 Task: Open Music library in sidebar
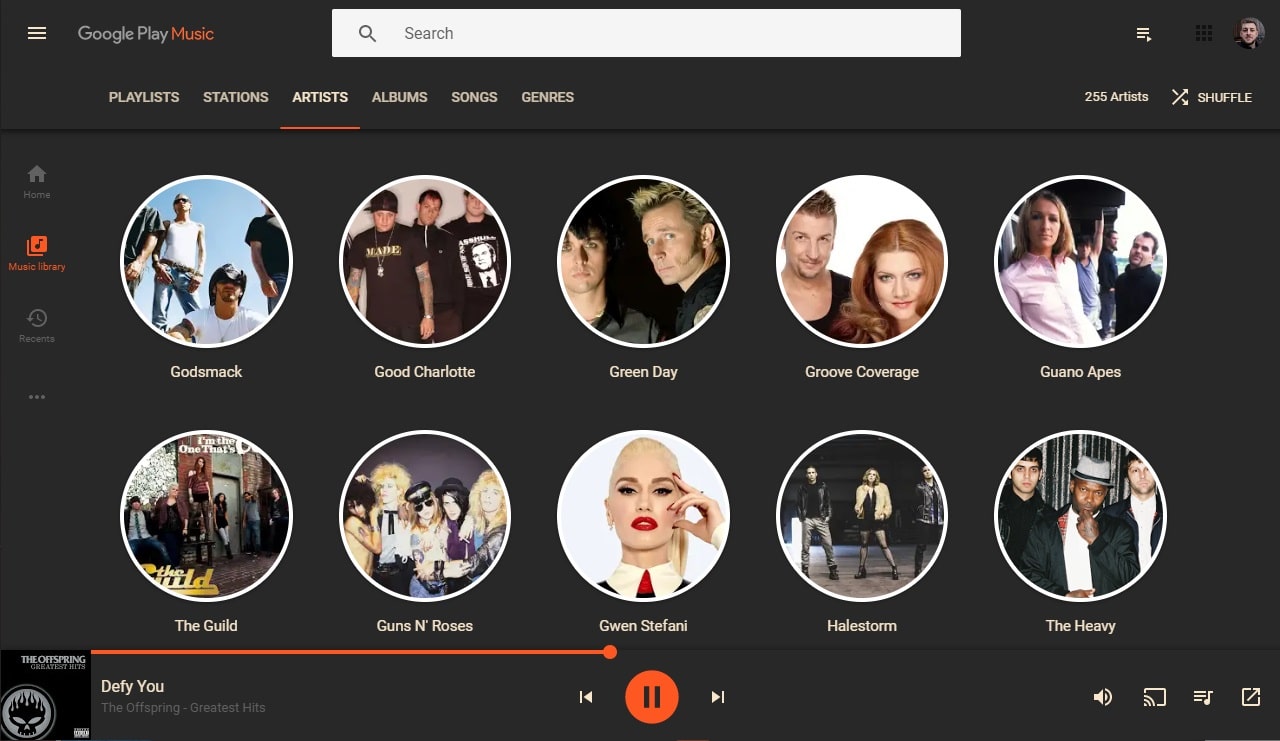37,253
